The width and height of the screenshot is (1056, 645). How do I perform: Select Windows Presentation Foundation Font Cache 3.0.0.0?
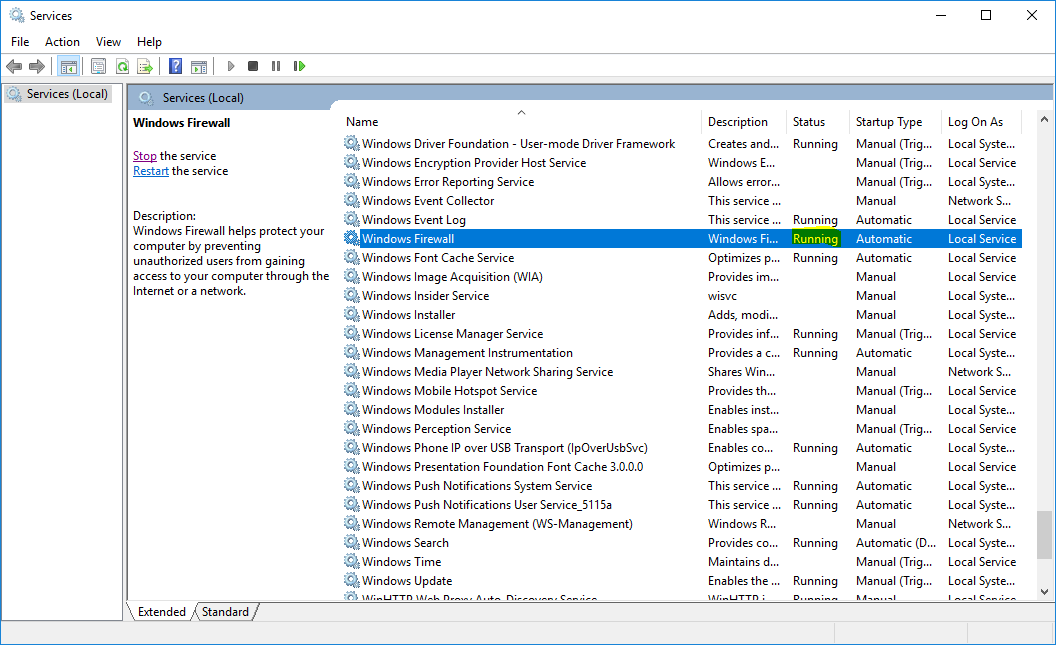coord(682,467)
